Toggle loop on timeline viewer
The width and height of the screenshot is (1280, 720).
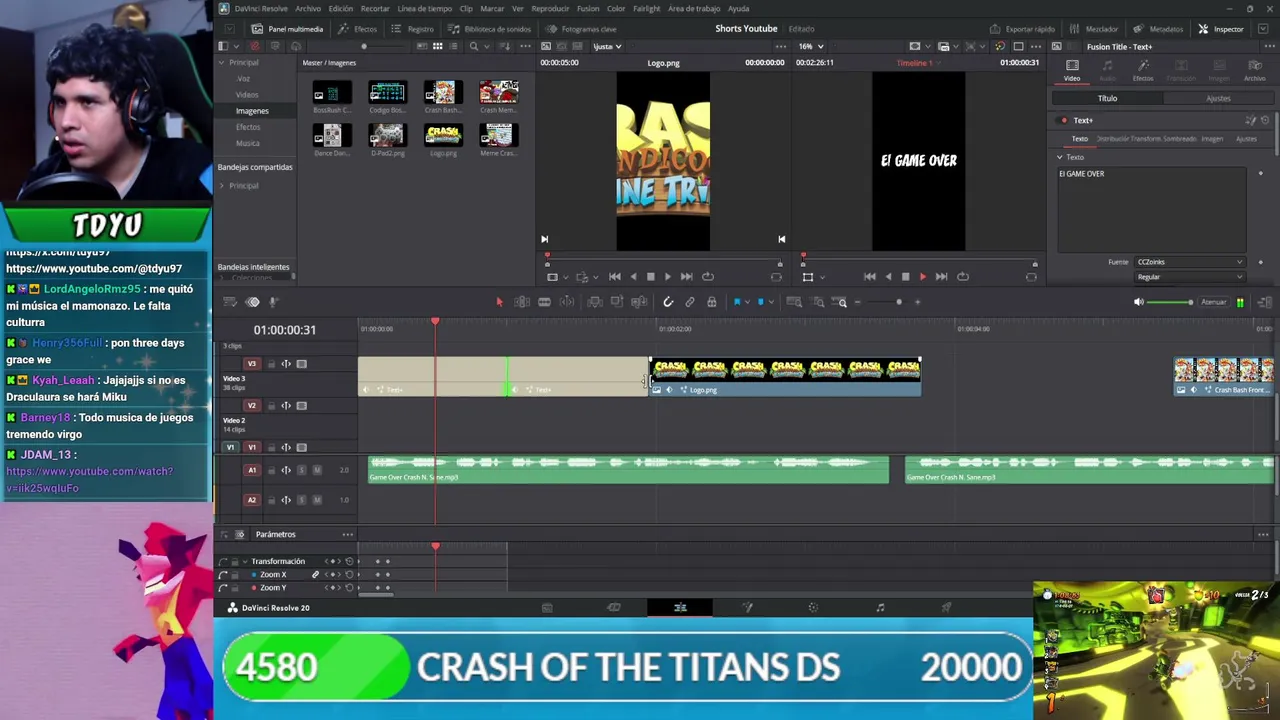[x=963, y=277]
